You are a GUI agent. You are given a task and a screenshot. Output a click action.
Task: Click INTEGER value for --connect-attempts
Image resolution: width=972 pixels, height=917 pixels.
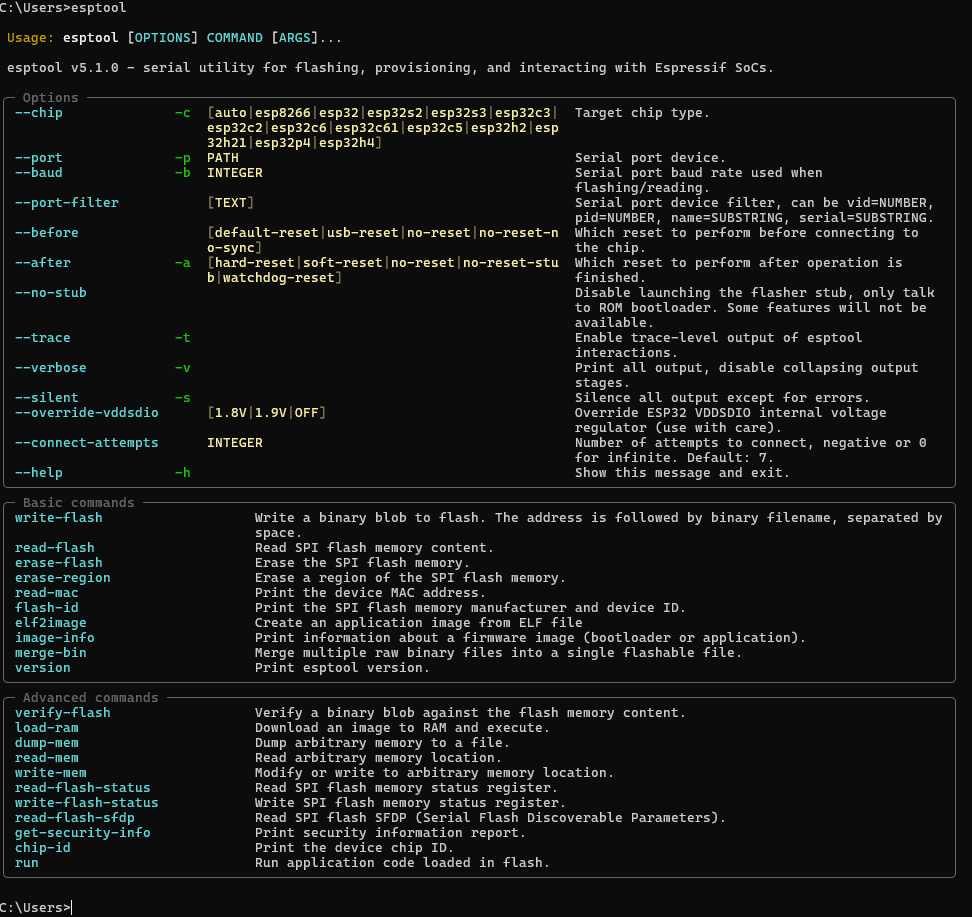pos(235,443)
